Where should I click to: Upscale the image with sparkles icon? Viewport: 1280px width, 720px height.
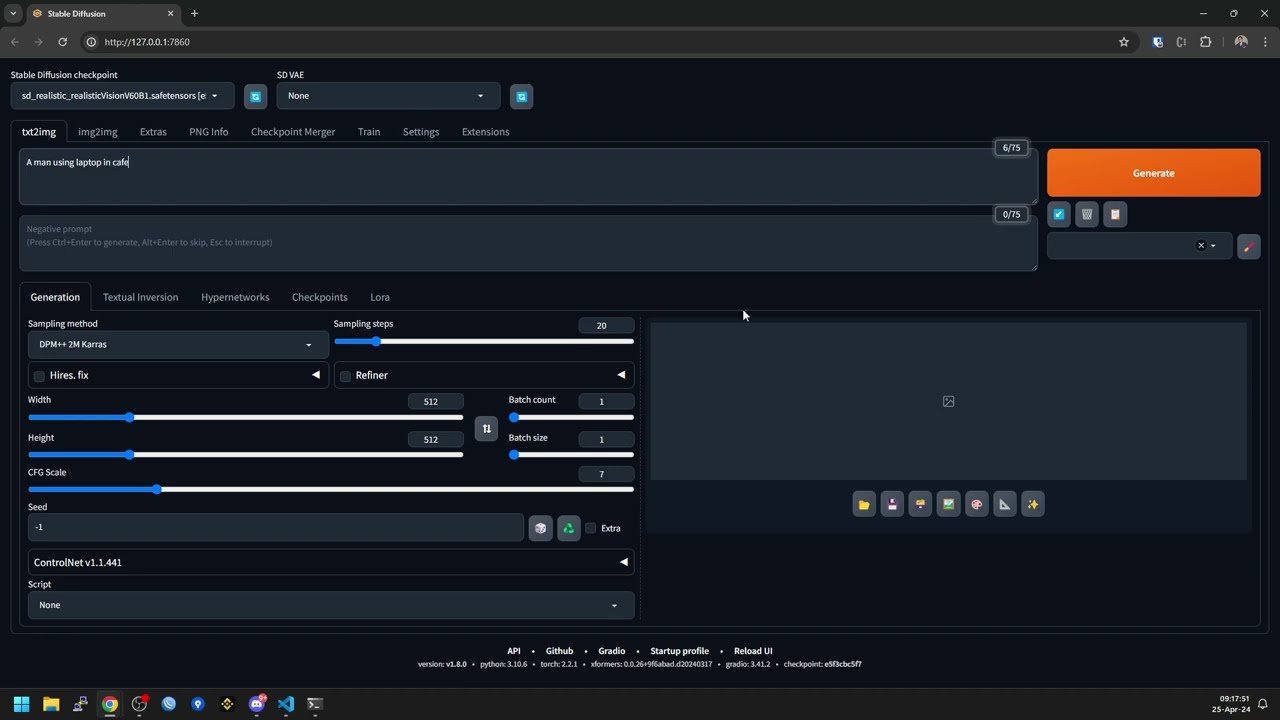click(1033, 505)
